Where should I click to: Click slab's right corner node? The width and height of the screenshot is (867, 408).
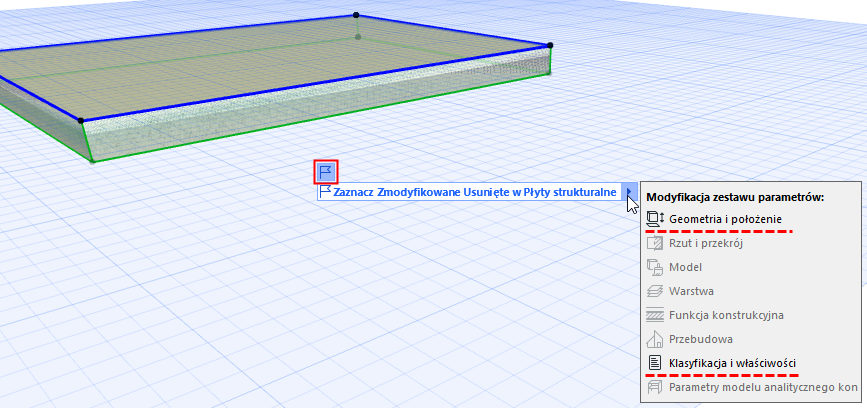point(550,45)
